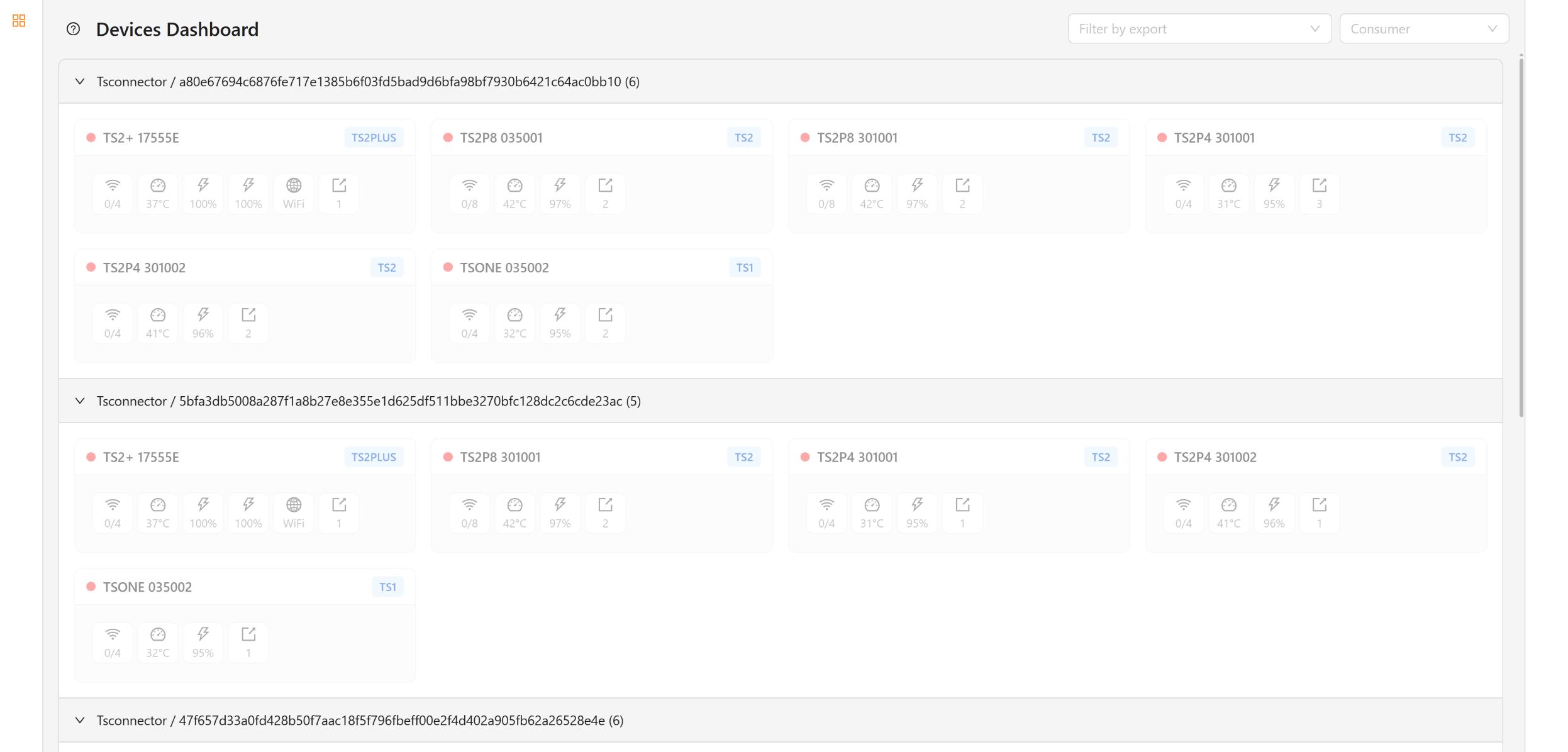Collapse the Tsconnector 5bfa3db5008a group
1568x752 pixels.
[x=80, y=401]
